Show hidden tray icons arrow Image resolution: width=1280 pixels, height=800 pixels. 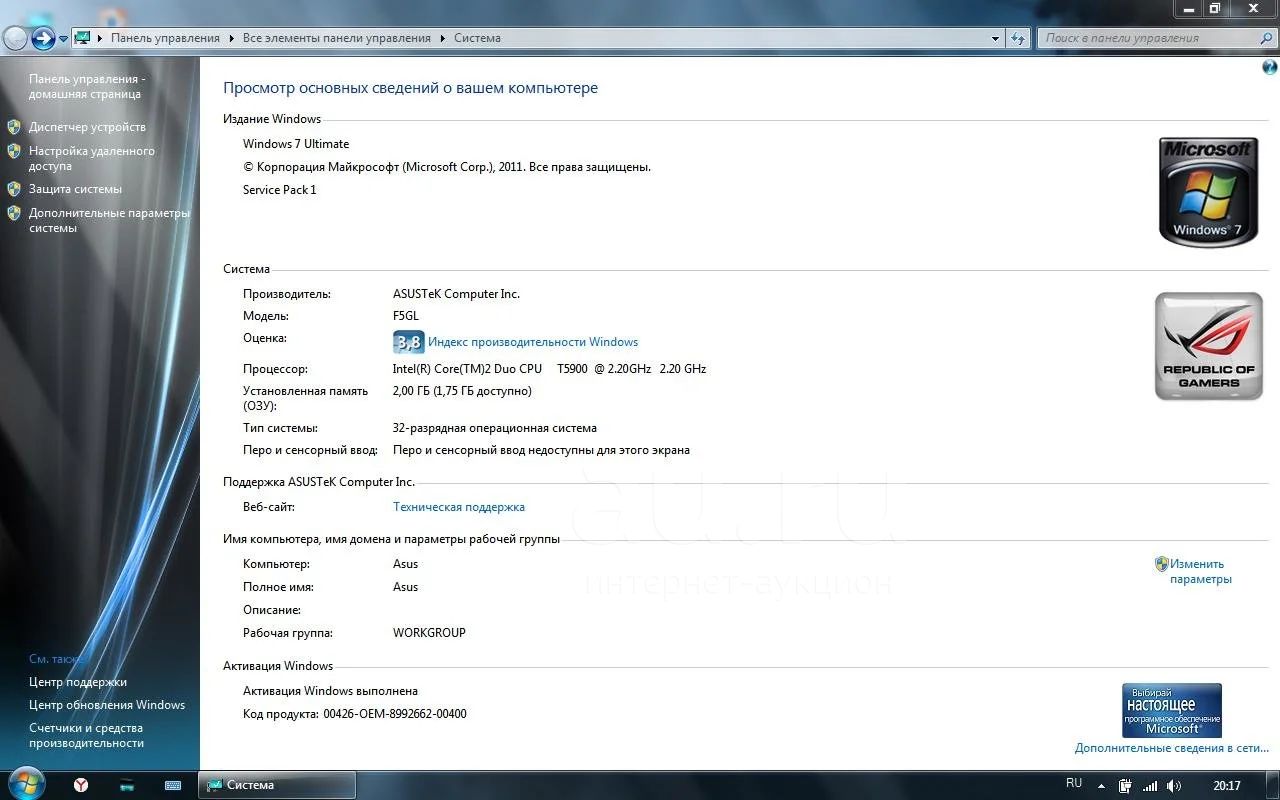tap(1102, 786)
